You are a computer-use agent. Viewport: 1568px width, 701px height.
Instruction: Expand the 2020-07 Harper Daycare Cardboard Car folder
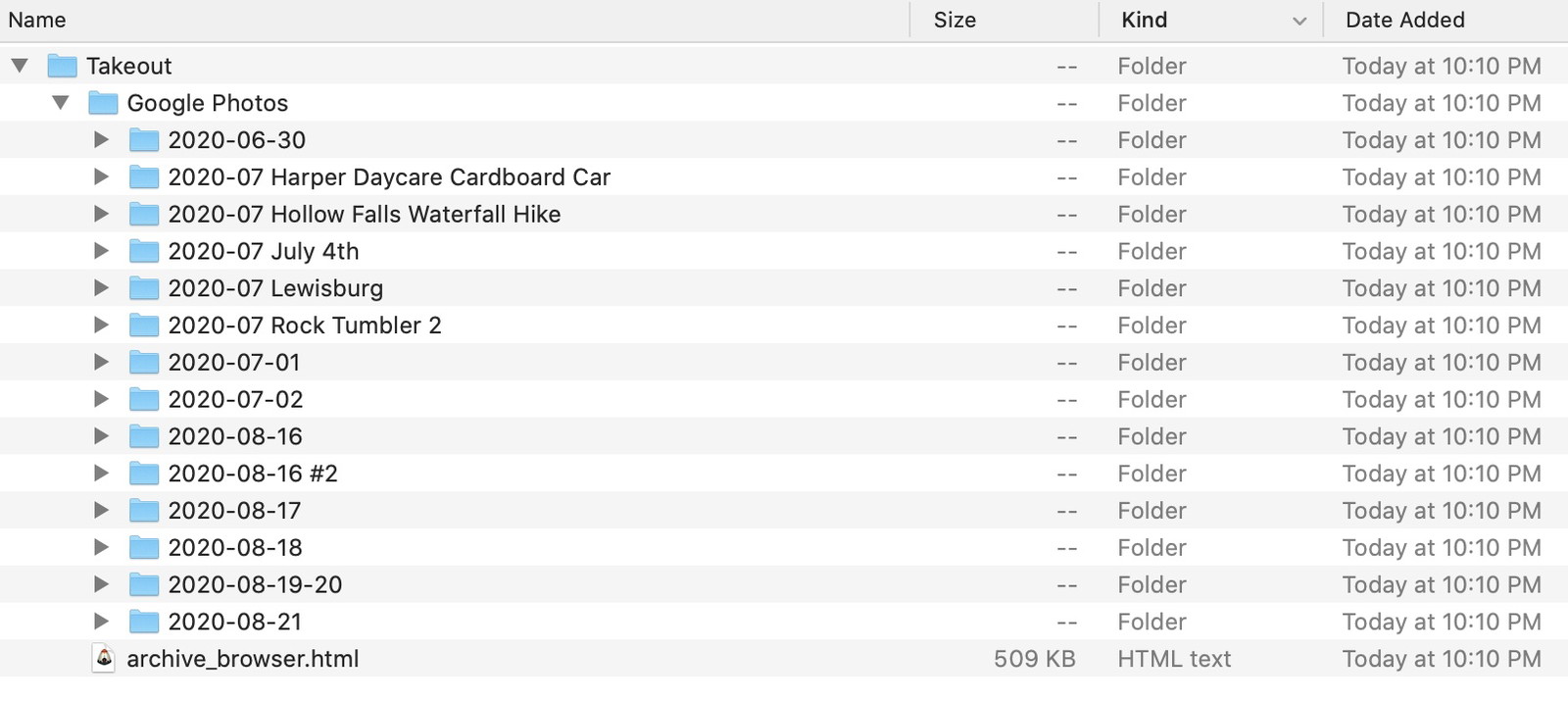[x=101, y=176]
